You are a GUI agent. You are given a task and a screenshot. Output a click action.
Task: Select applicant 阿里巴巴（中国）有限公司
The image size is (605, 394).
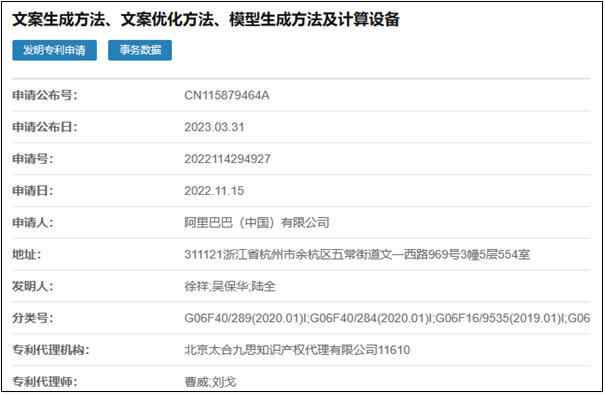tap(257, 223)
